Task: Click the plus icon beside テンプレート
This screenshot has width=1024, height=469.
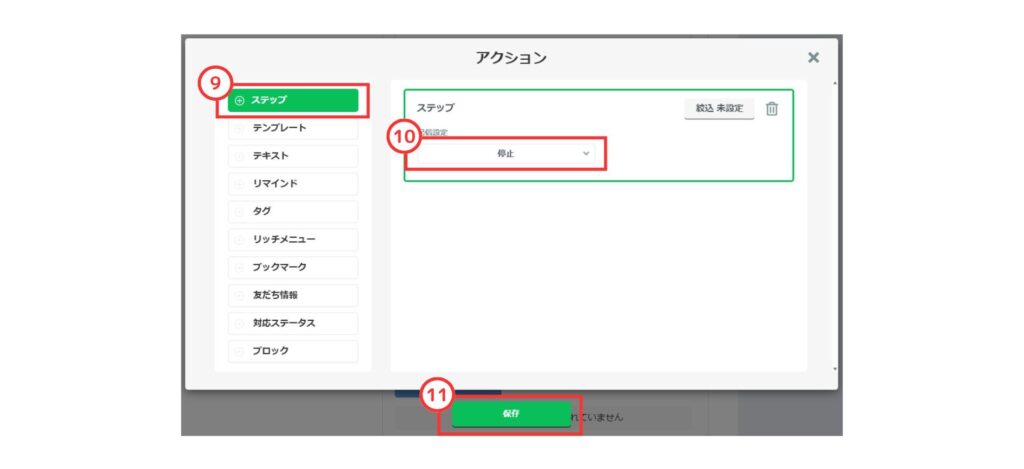Action: pyautogui.click(x=239, y=128)
